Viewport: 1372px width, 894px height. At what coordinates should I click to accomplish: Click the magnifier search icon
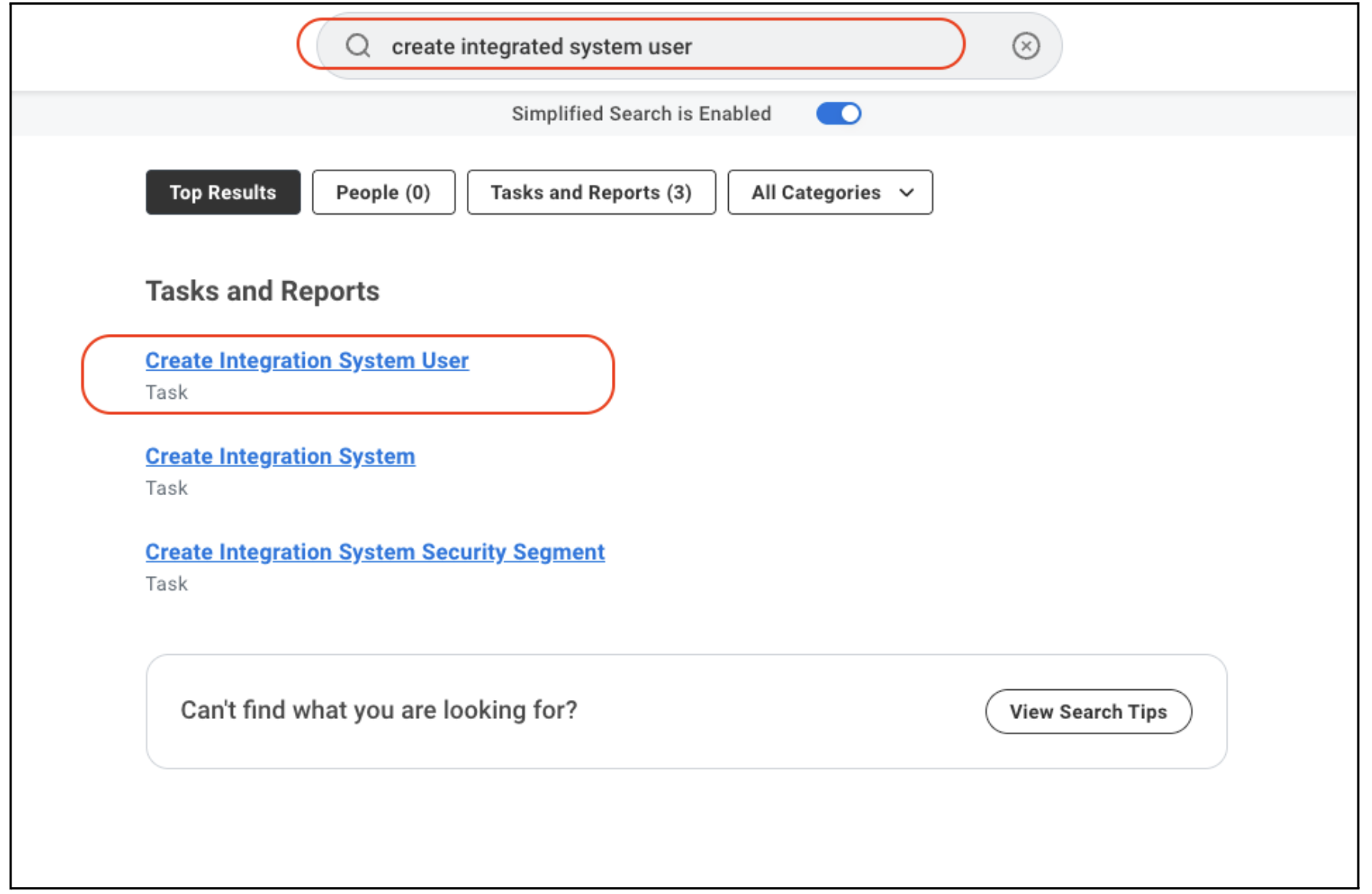coord(358,46)
